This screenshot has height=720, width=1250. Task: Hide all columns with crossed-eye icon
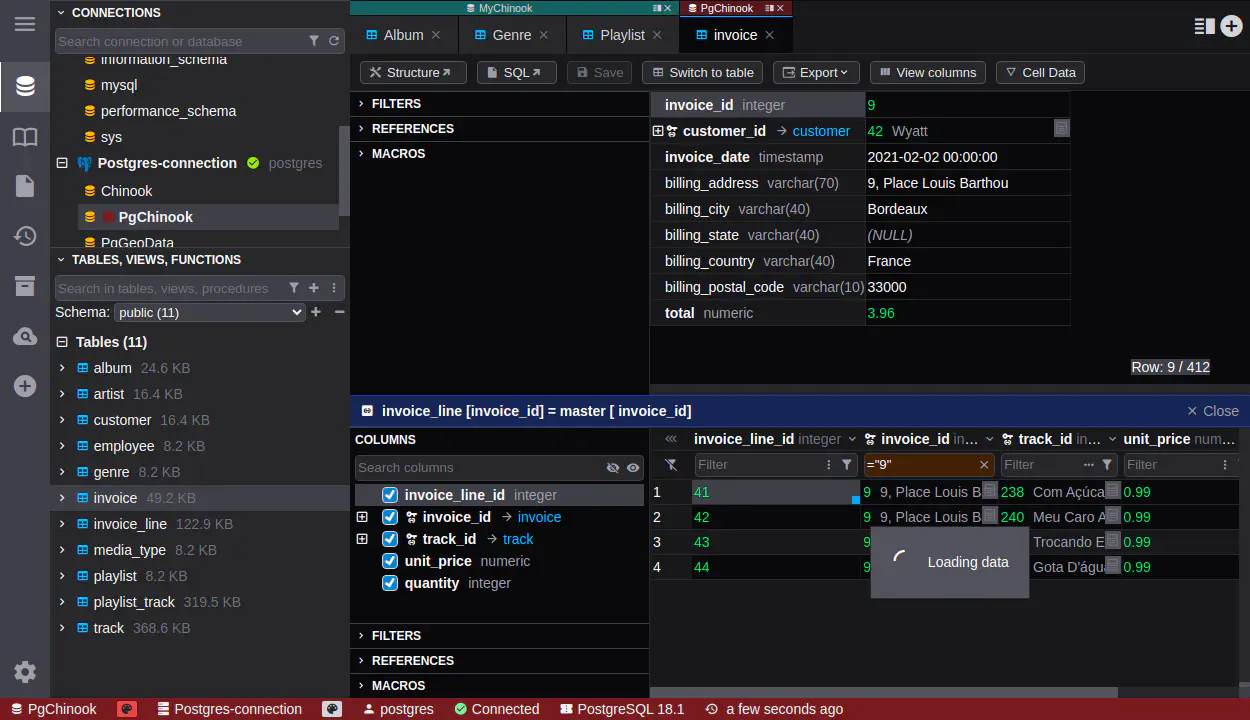[613, 468]
